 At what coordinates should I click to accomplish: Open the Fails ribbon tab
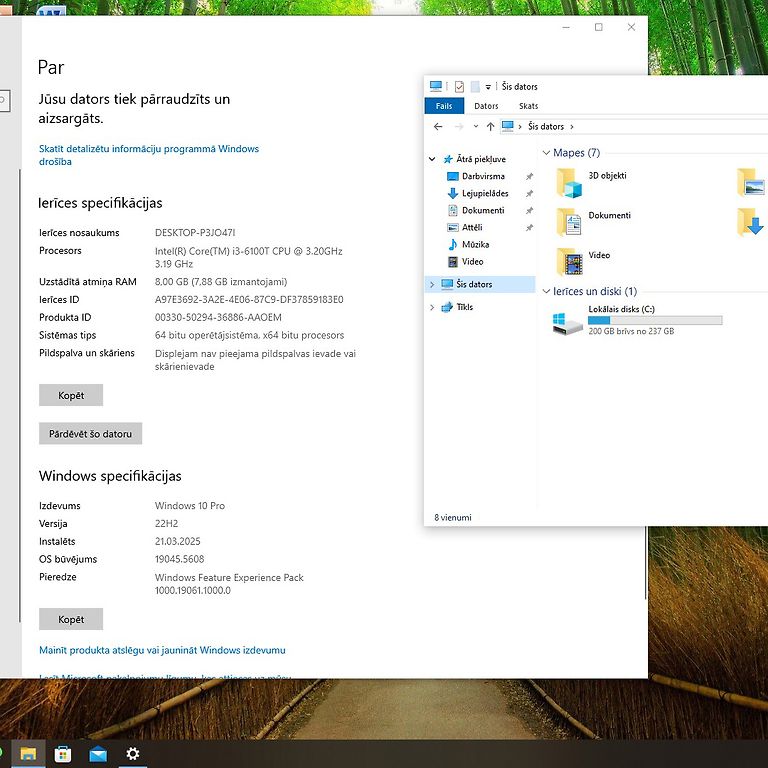(x=444, y=106)
